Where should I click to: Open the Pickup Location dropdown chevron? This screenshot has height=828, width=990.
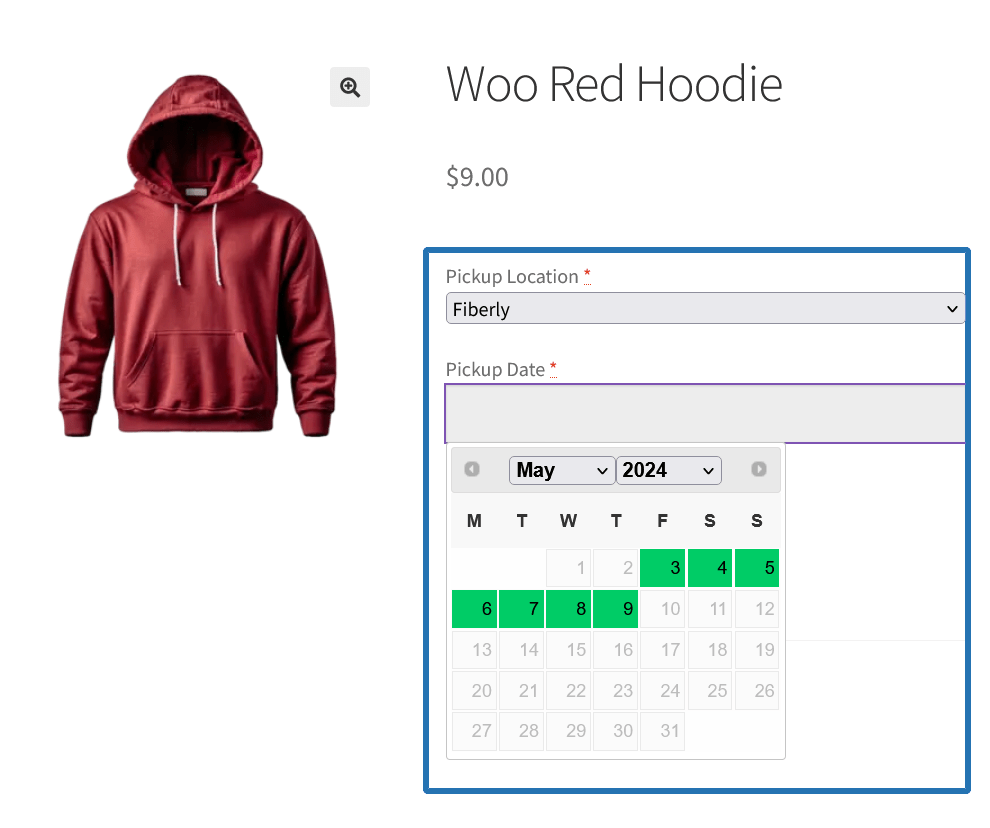[951, 309]
